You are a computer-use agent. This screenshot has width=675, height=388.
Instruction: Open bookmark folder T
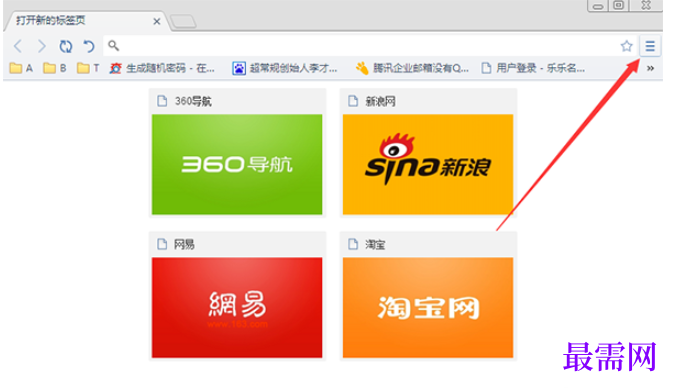pos(88,68)
